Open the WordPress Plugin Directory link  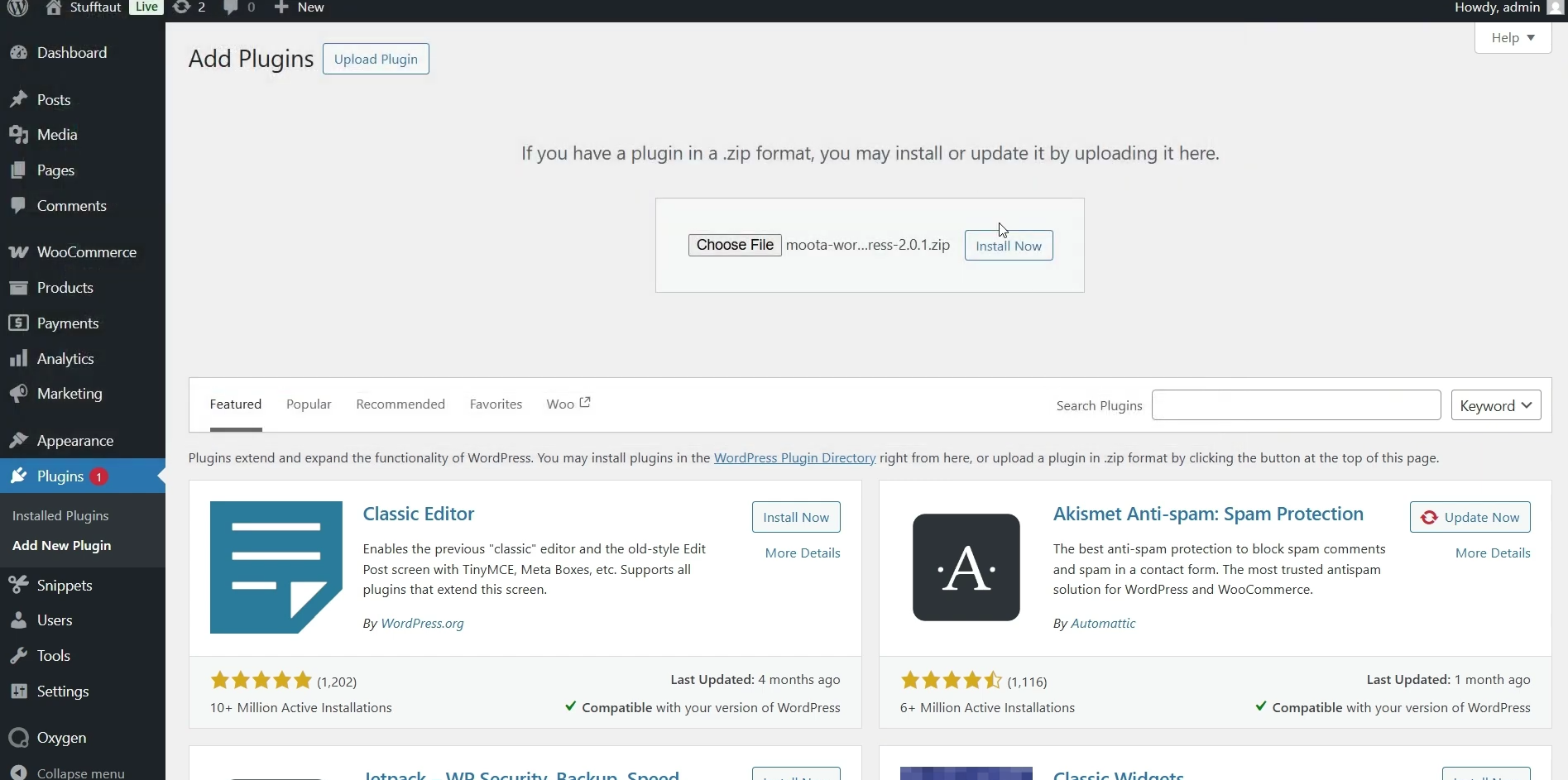(794, 458)
